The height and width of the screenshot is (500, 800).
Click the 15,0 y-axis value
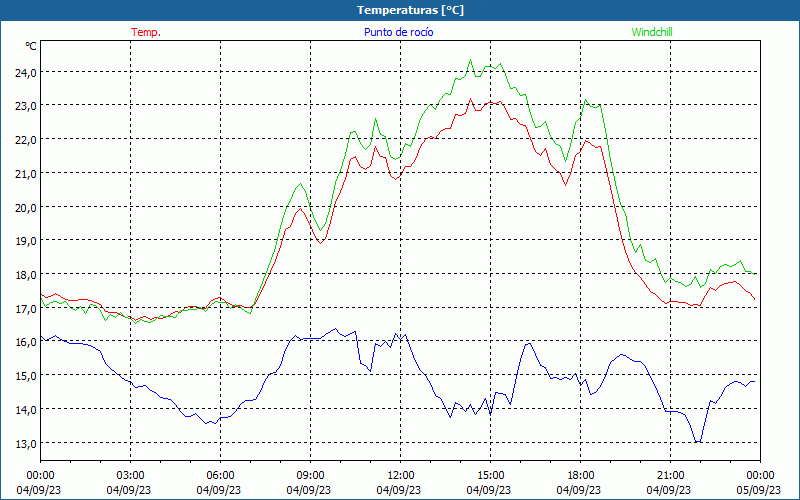tap(26, 376)
